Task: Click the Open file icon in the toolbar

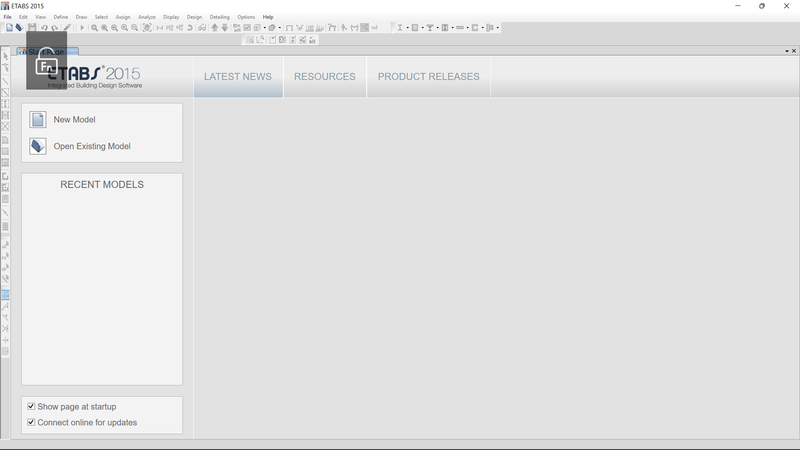Action: pos(19,28)
